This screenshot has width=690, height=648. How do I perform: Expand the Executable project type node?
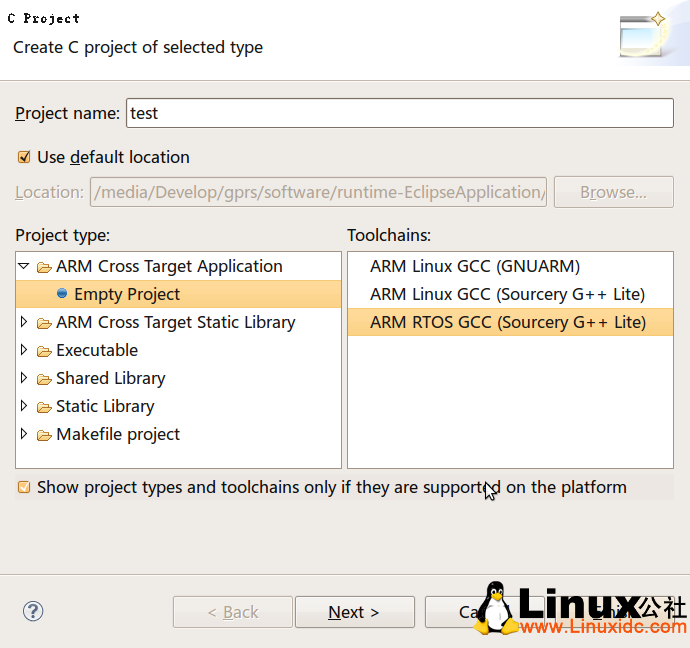pos(24,351)
